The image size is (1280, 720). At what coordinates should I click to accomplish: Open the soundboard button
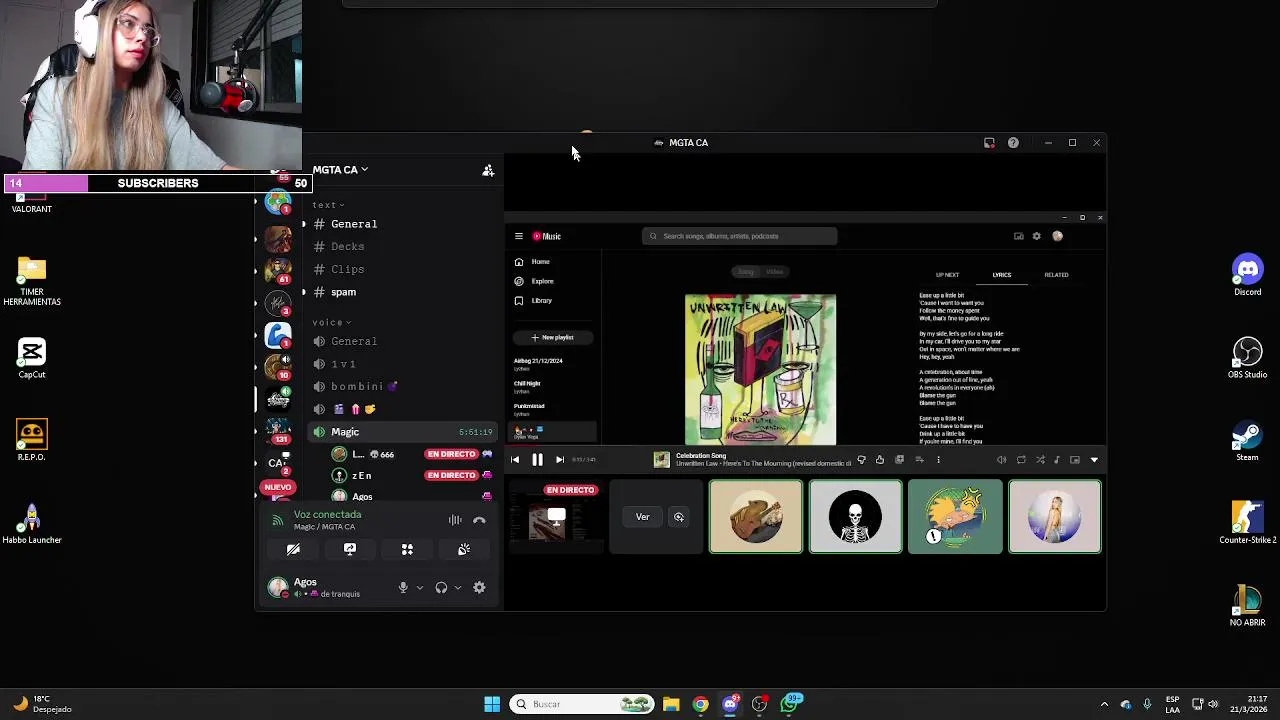[x=464, y=549]
